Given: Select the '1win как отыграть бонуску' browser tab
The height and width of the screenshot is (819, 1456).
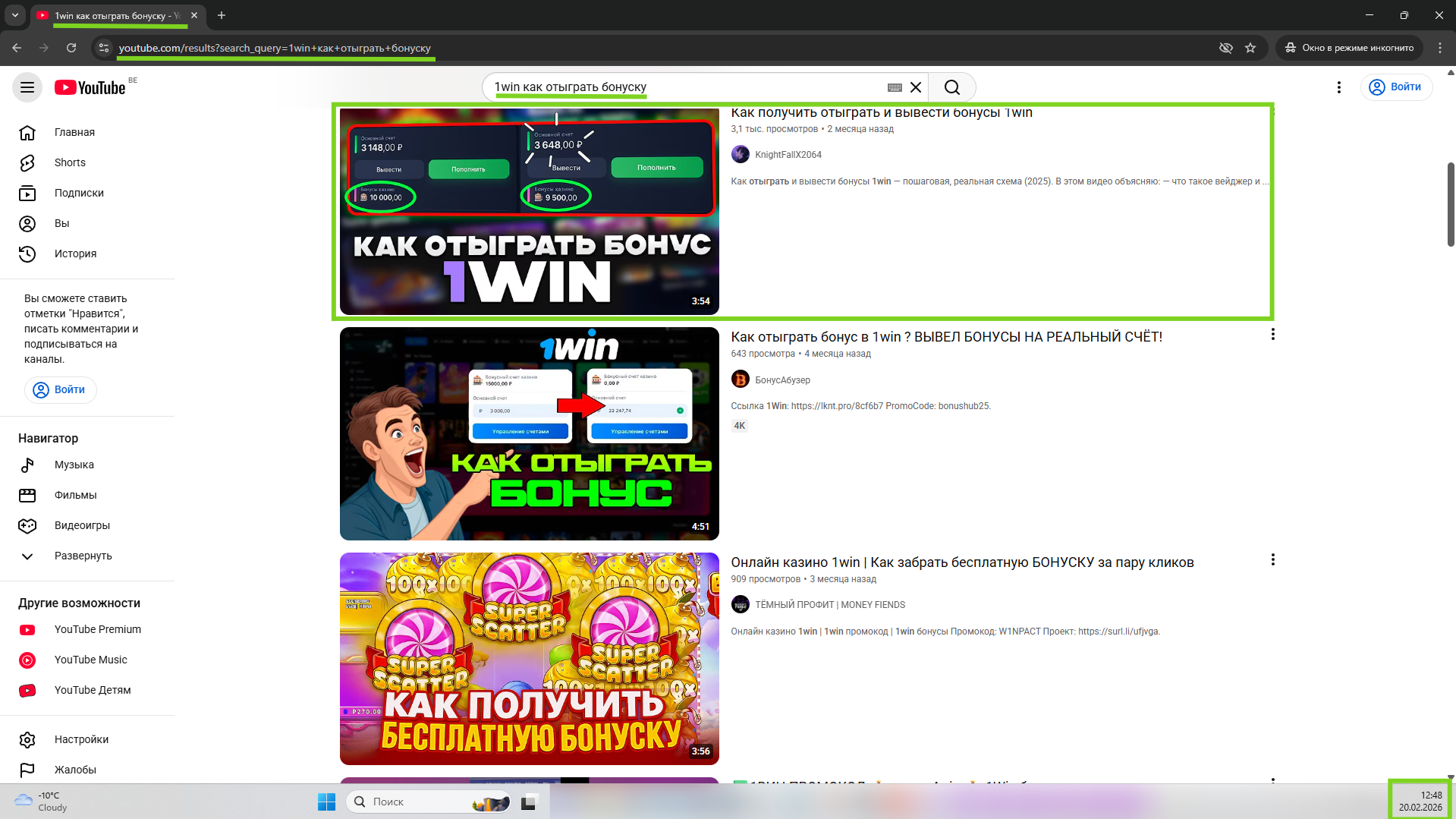Looking at the screenshot, I should tap(118, 15).
